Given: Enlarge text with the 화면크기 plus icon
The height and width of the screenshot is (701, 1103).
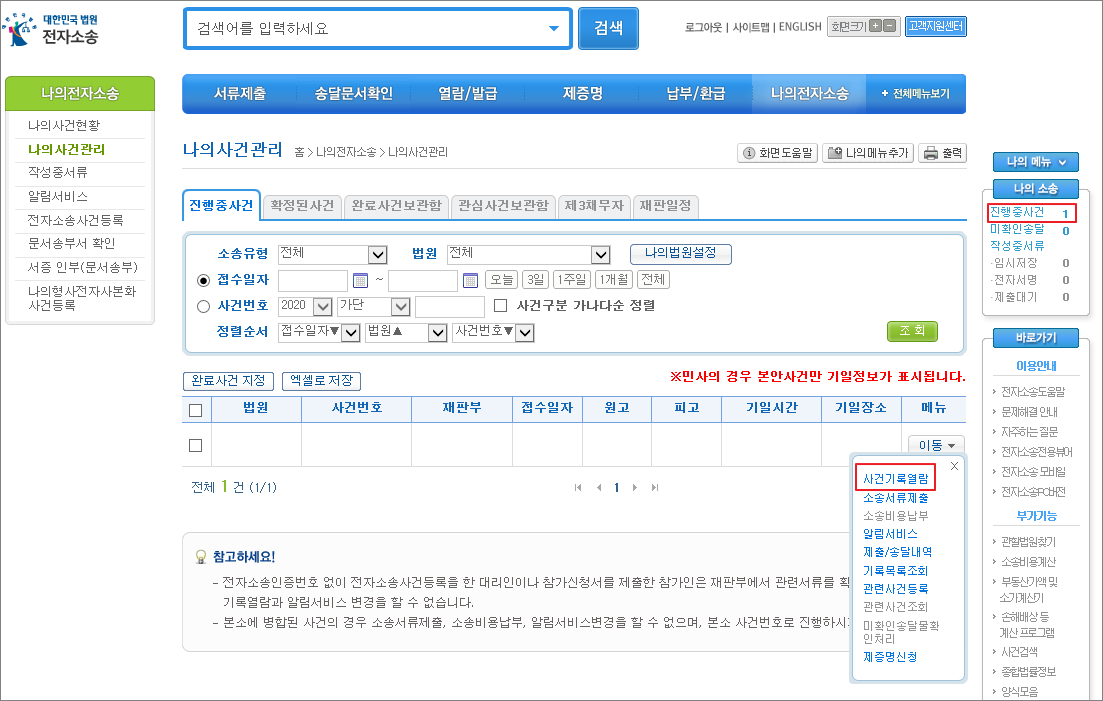Looking at the screenshot, I should 875,27.
